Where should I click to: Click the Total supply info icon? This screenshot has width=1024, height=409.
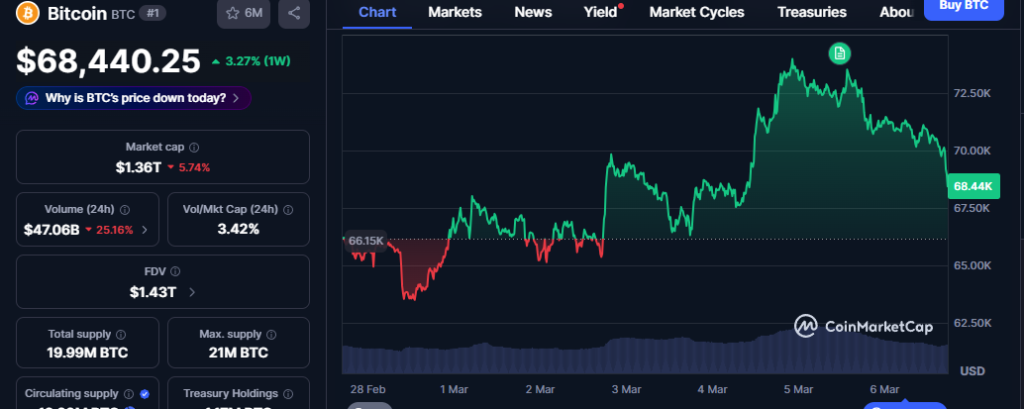121,334
